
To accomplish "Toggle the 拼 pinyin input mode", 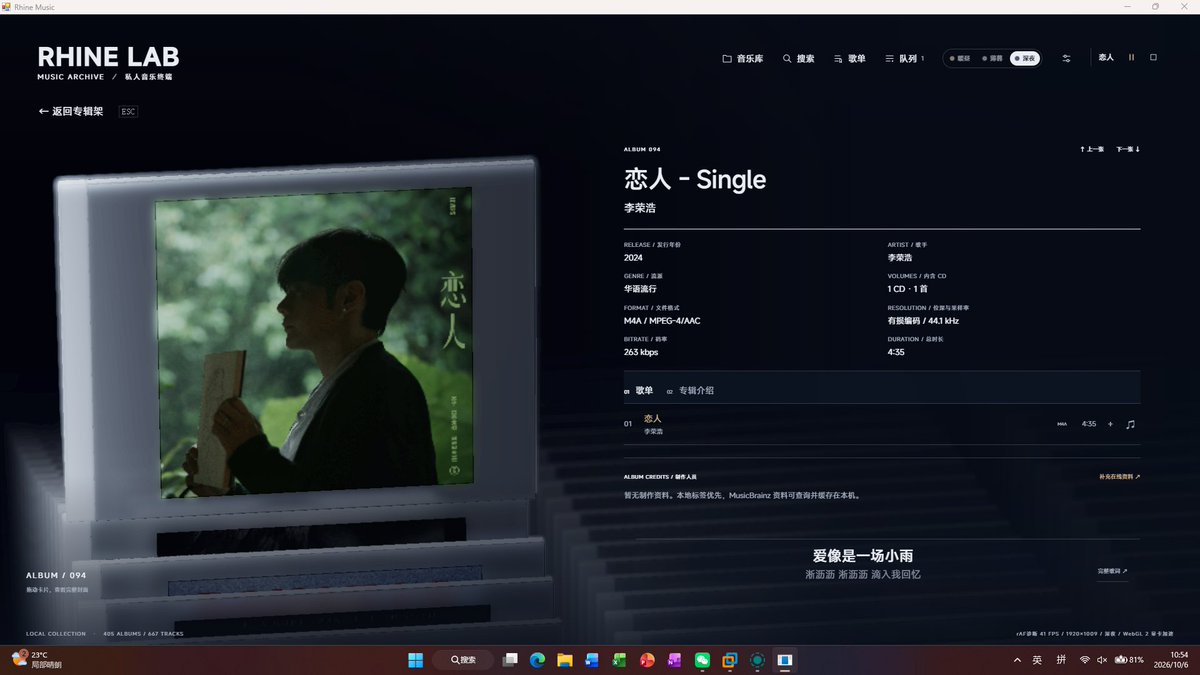I will 1061,660.
